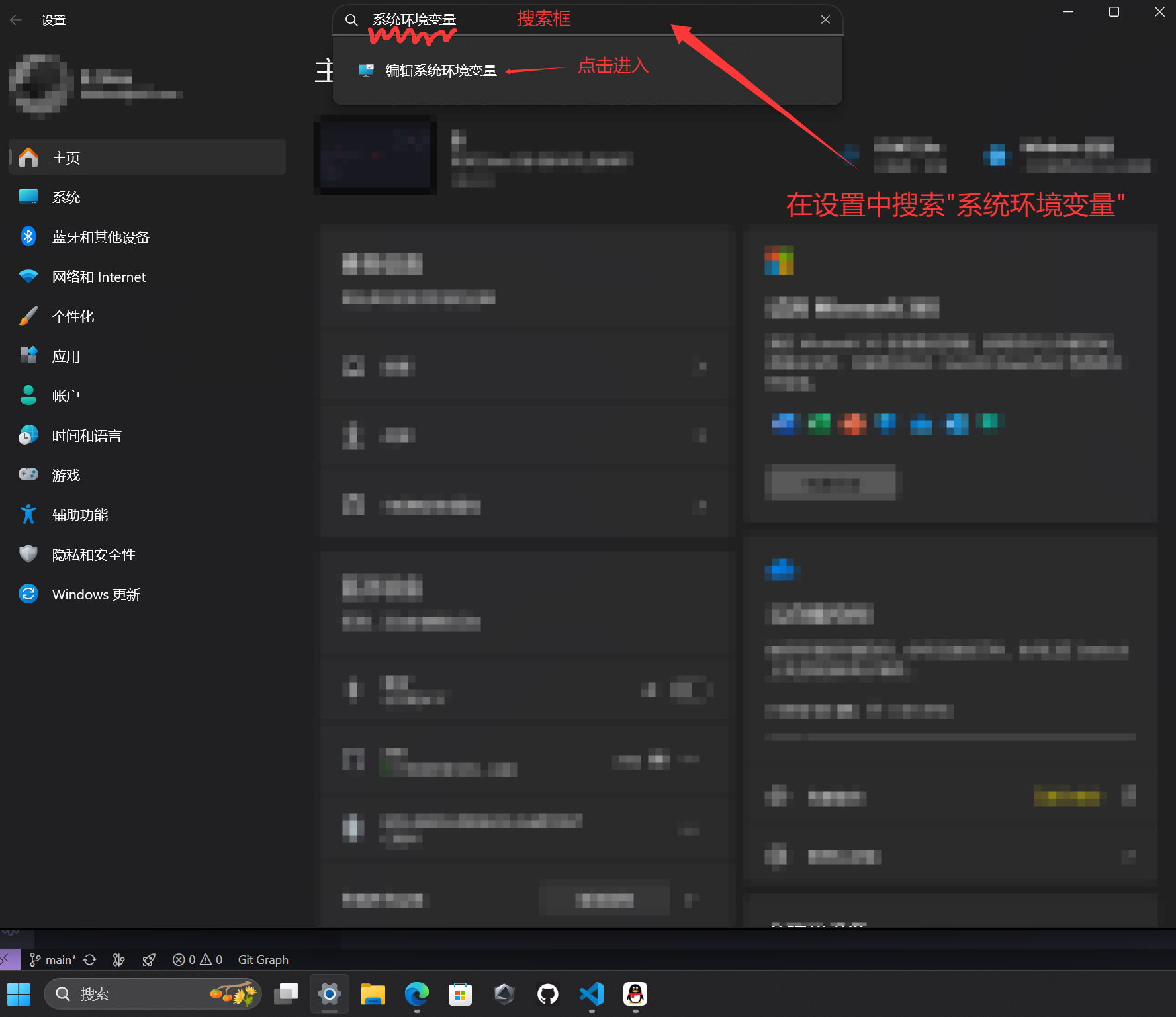This screenshot has width=1176, height=1017.
Task: Launch Microsoft Edge from the taskbar
Action: point(416,994)
